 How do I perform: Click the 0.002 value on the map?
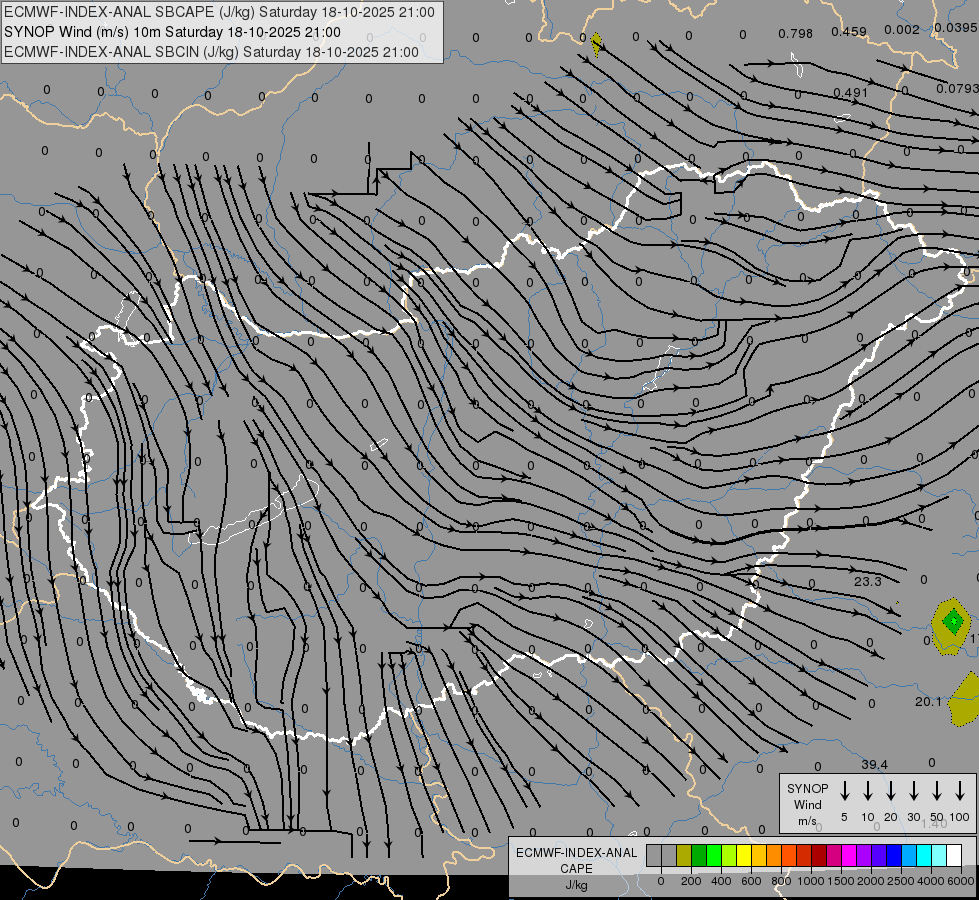[x=902, y=29]
